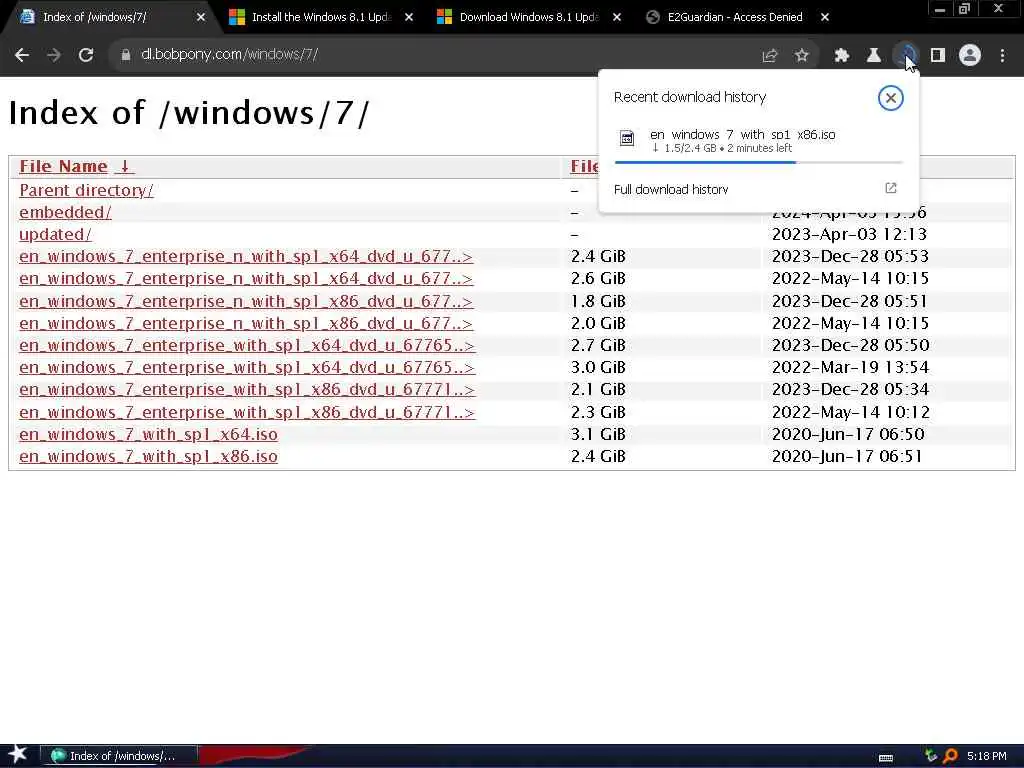Screen dimensions: 1024x768
Task: Go back with the browser back arrow
Action: [22, 55]
